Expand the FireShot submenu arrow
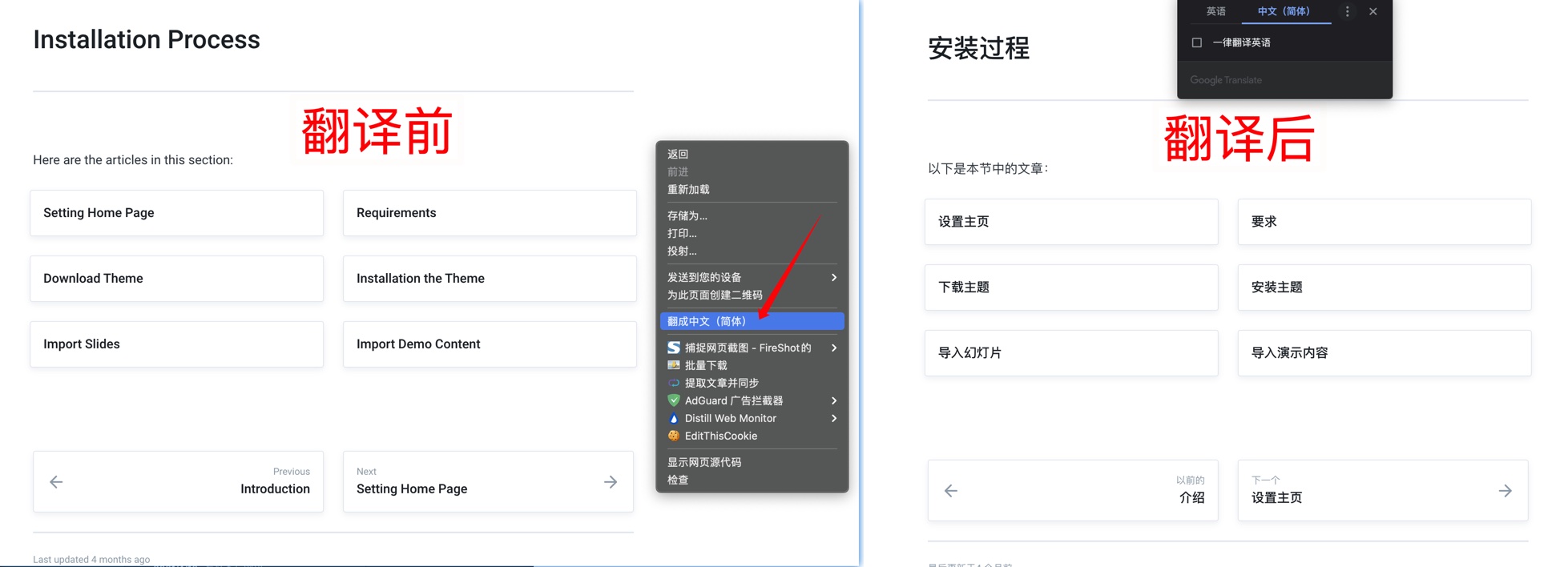Image resolution: width=1568 pixels, height=567 pixels. [834, 348]
